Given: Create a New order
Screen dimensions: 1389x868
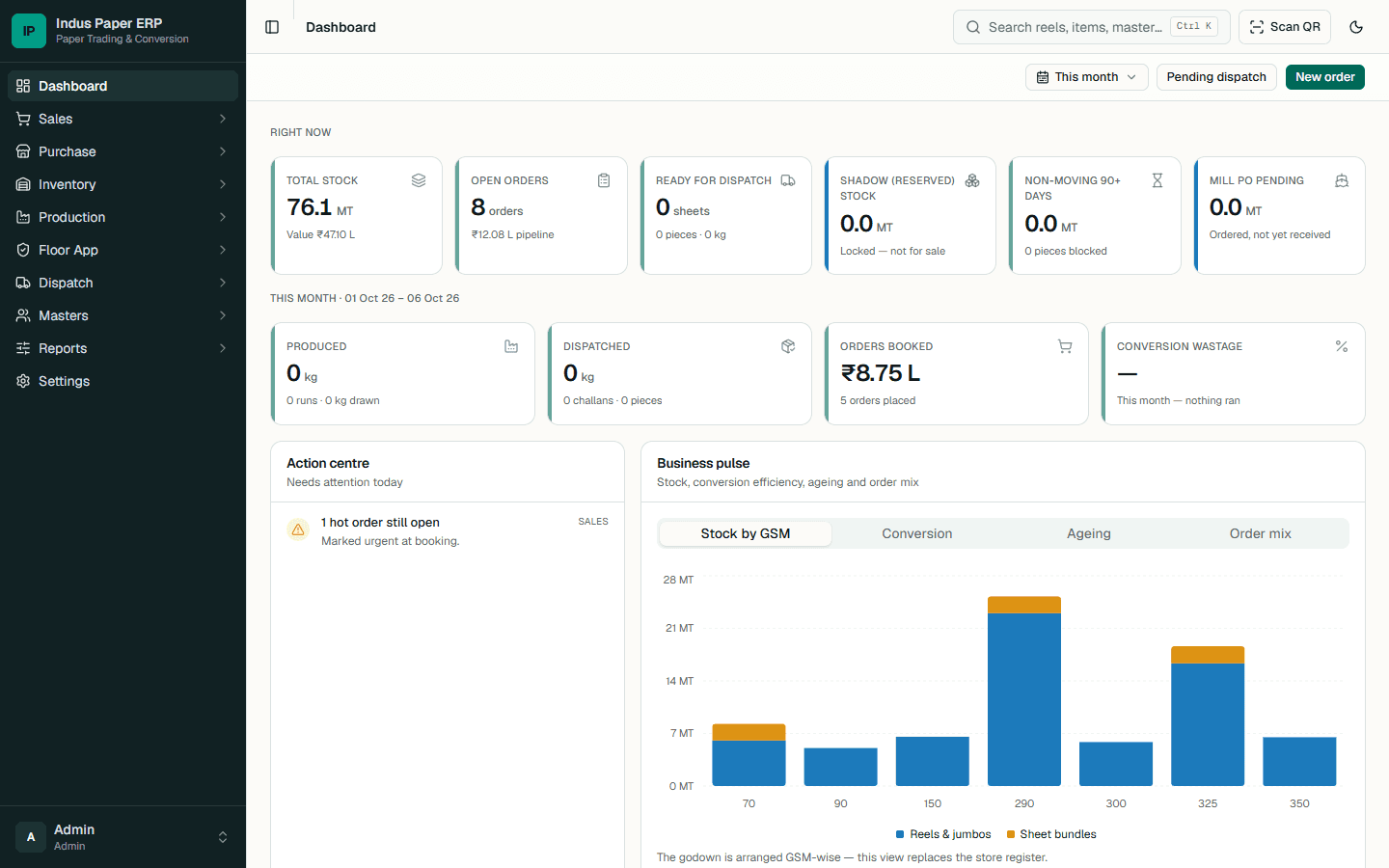Looking at the screenshot, I should click(x=1325, y=77).
